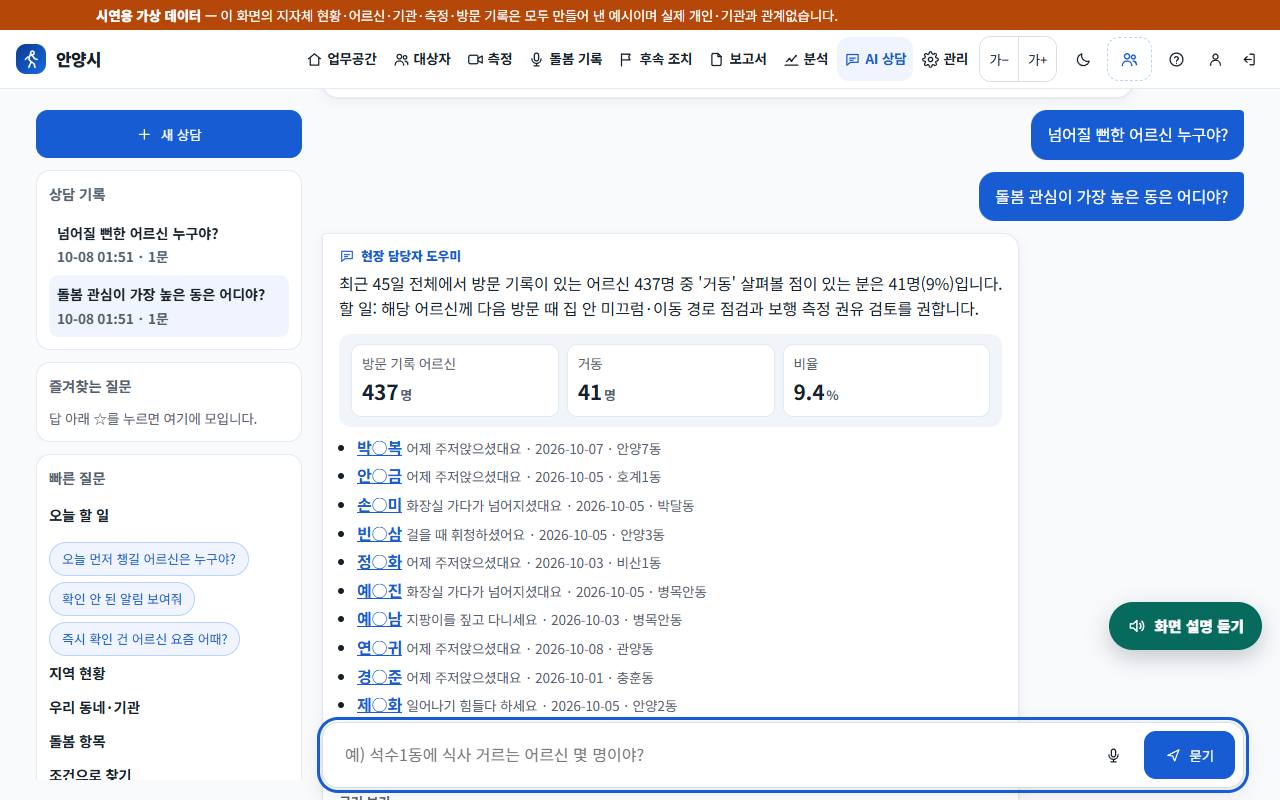Screen dimensions: 1280x800
Task: Expand the 지역 현황 section
Action: coord(77,673)
